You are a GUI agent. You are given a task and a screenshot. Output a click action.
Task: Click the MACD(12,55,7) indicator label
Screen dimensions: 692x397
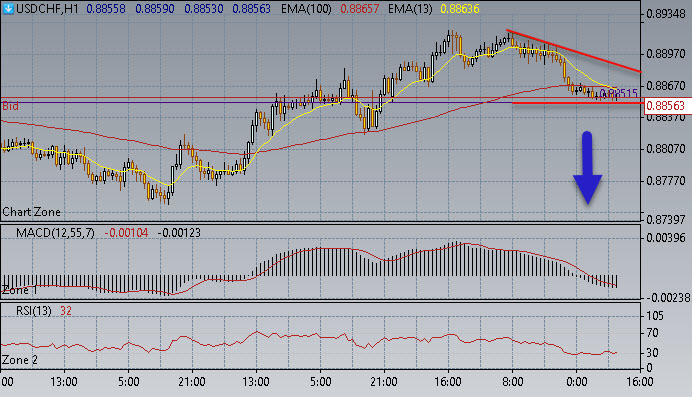pos(55,233)
